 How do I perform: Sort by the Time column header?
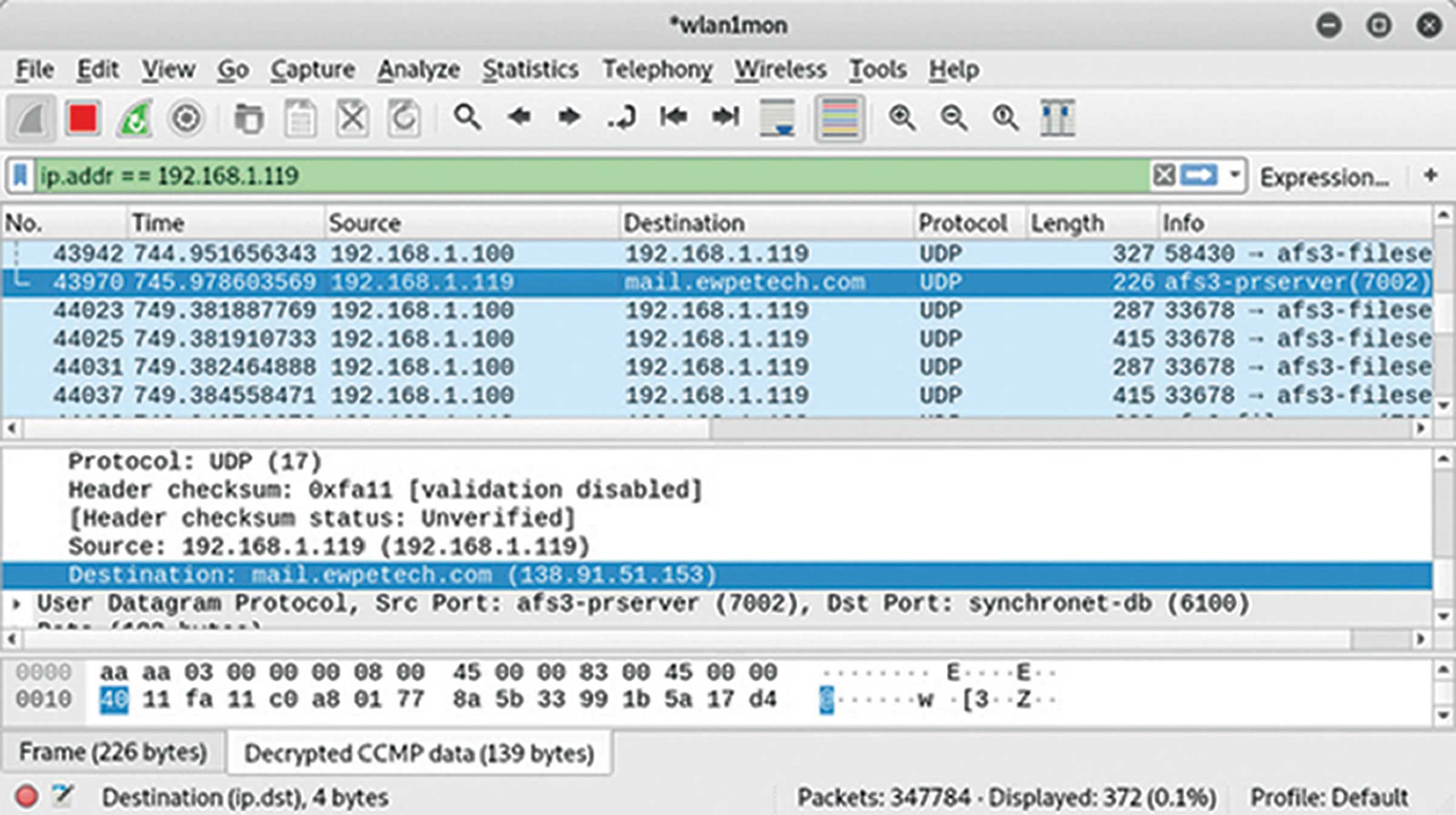[x=225, y=223]
